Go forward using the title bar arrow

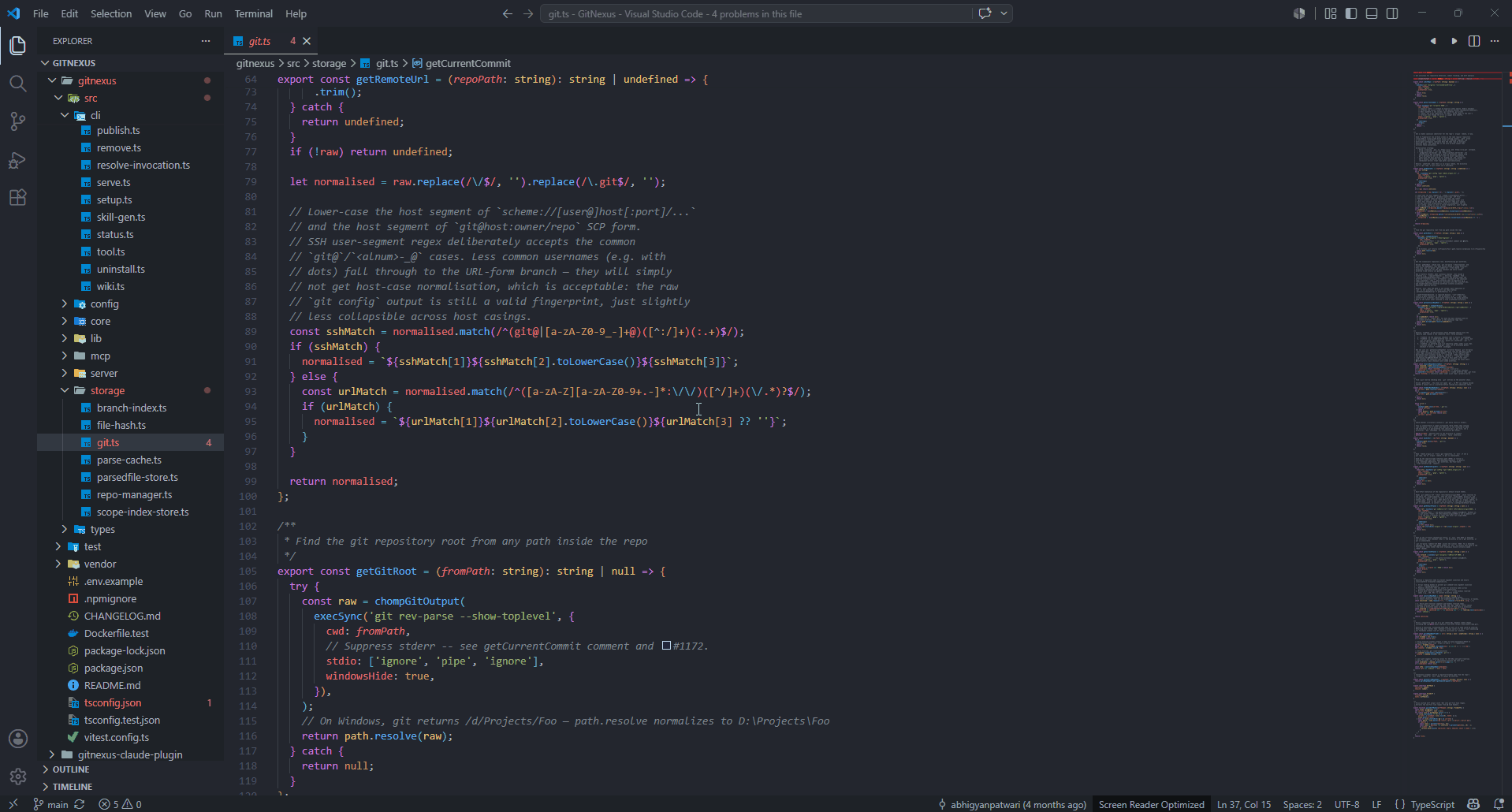(x=528, y=13)
